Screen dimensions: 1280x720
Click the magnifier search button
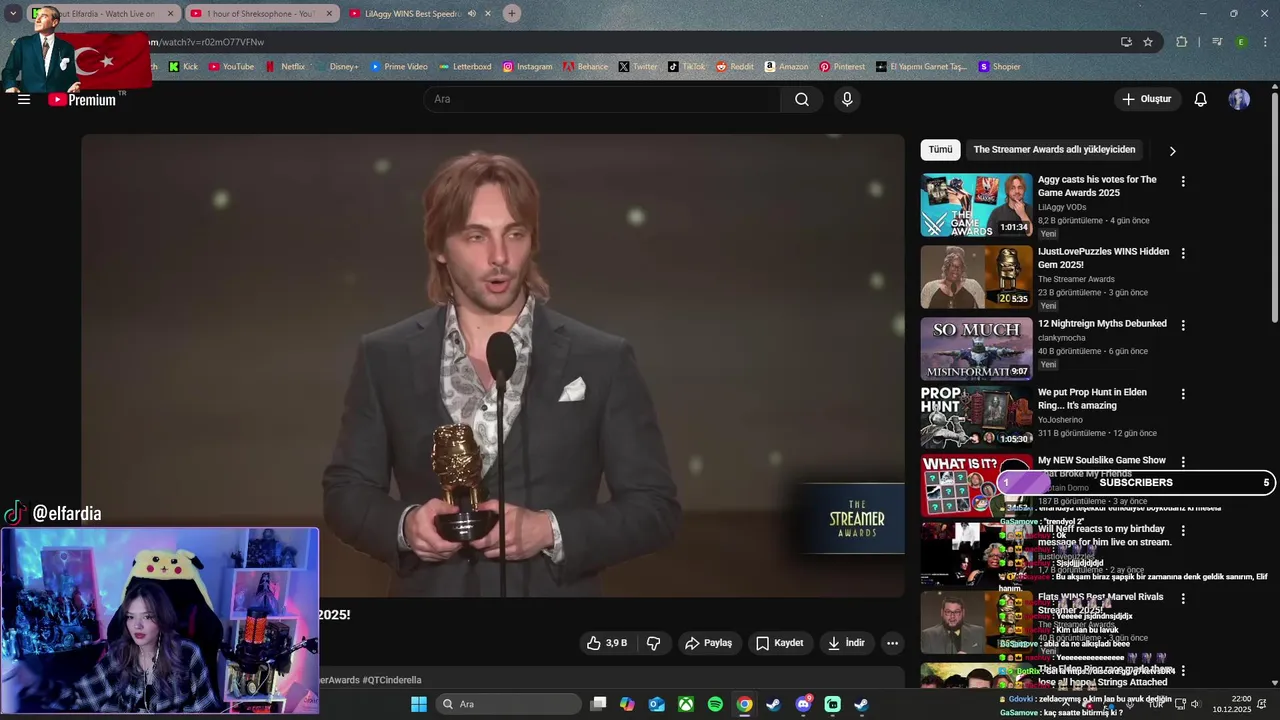802,99
